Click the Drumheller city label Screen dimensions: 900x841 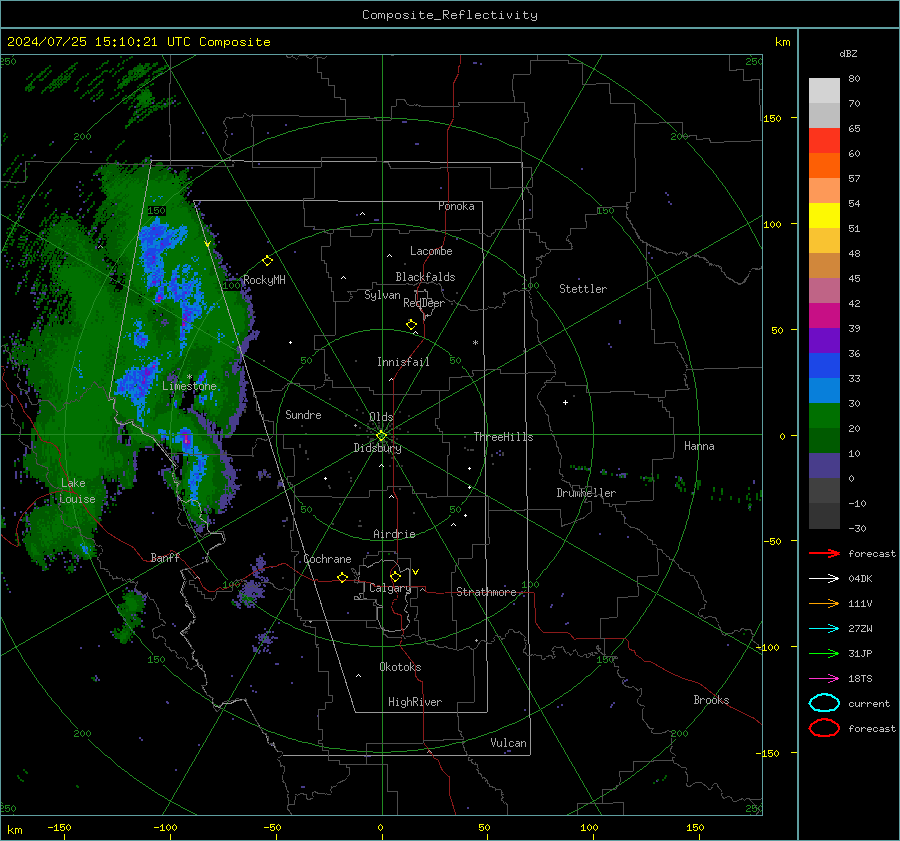click(x=586, y=493)
